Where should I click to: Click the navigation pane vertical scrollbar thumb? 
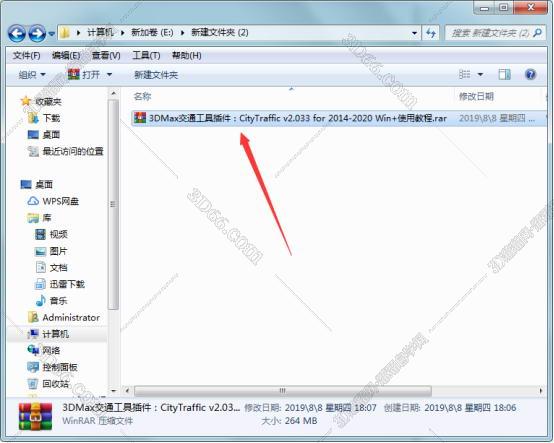pos(113,204)
